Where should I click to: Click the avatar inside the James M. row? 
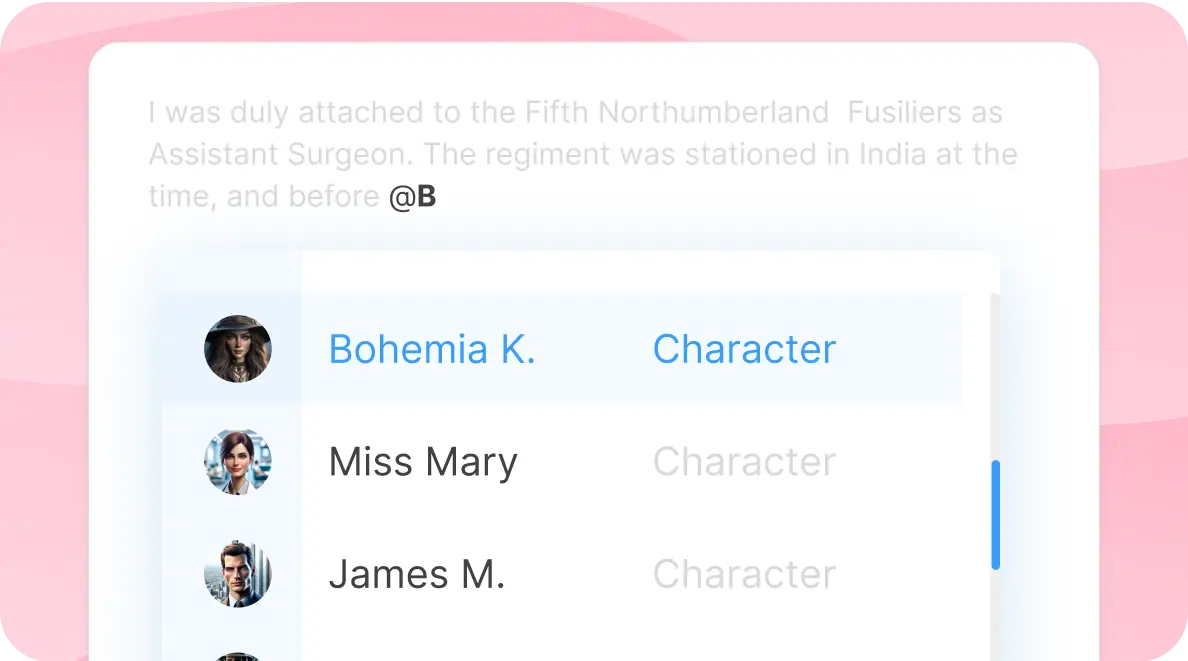[239, 573]
